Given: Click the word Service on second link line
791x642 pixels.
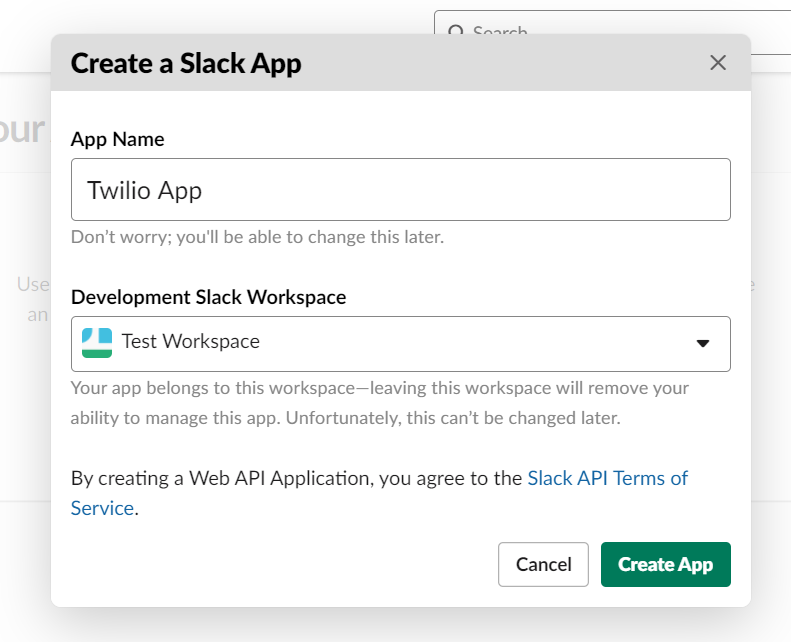Looking at the screenshot, I should coord(102,508).
